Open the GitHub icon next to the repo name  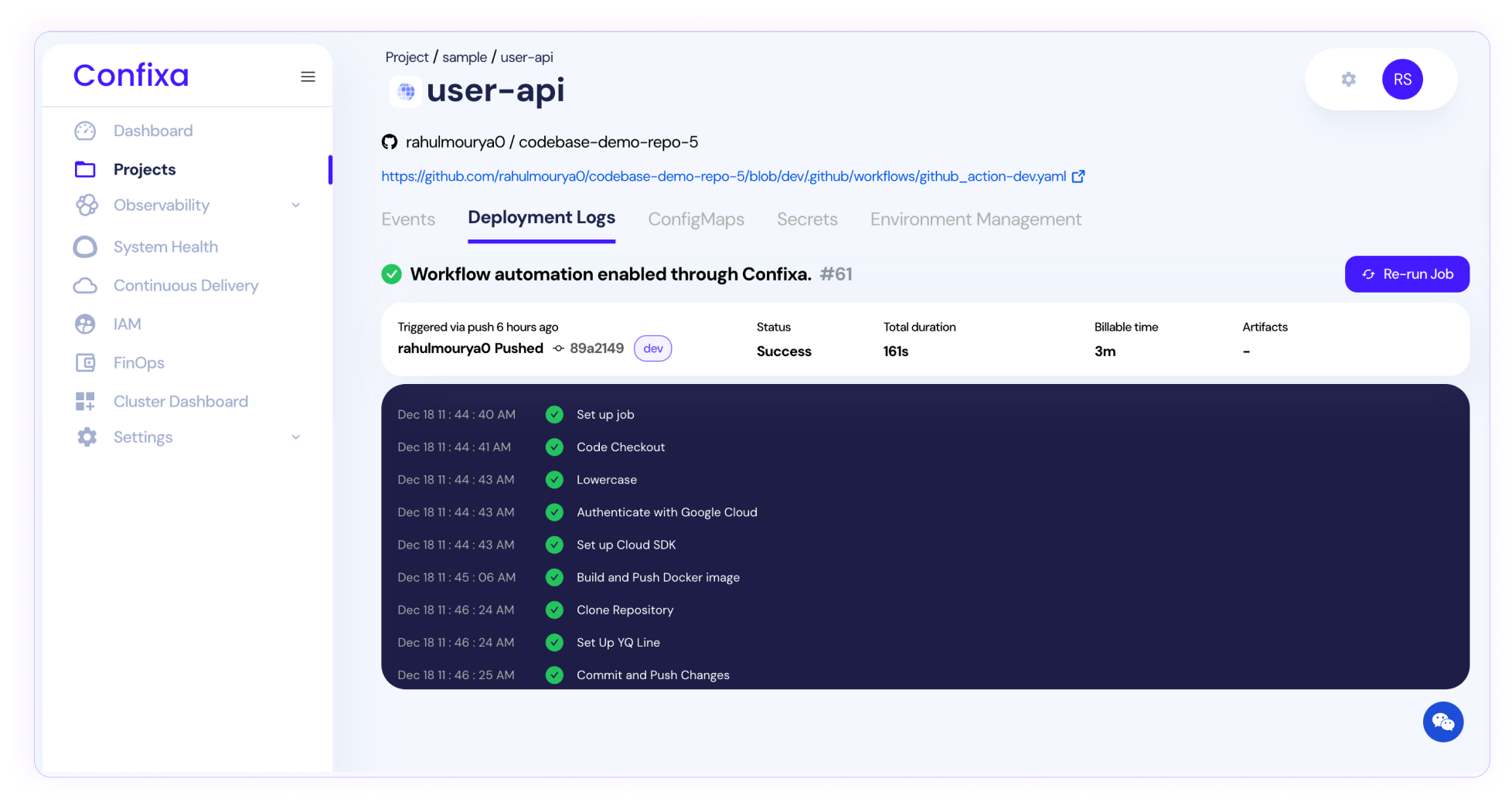pyautogui.click(x=390, y=142)
